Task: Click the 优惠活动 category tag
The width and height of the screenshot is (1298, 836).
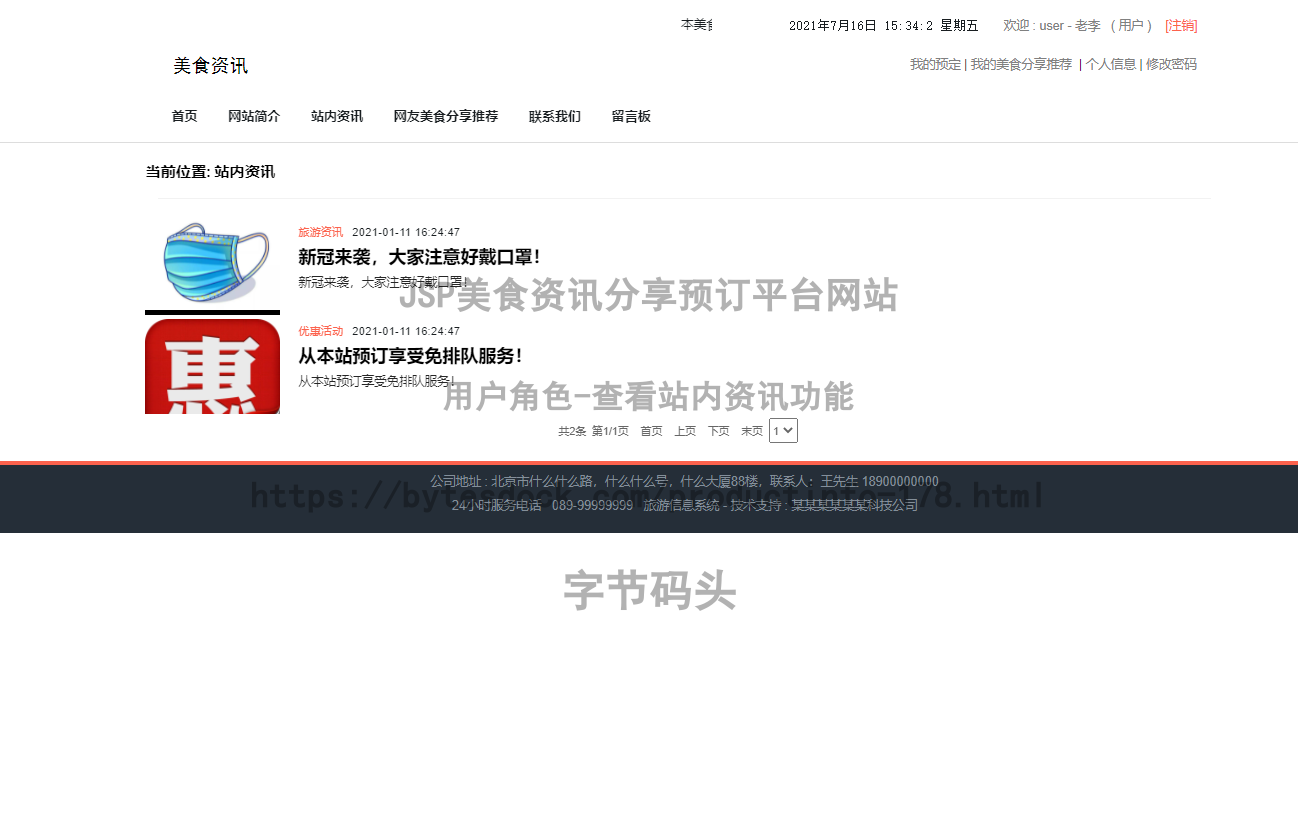Action: pyautogui.click(x=318, y=330)
